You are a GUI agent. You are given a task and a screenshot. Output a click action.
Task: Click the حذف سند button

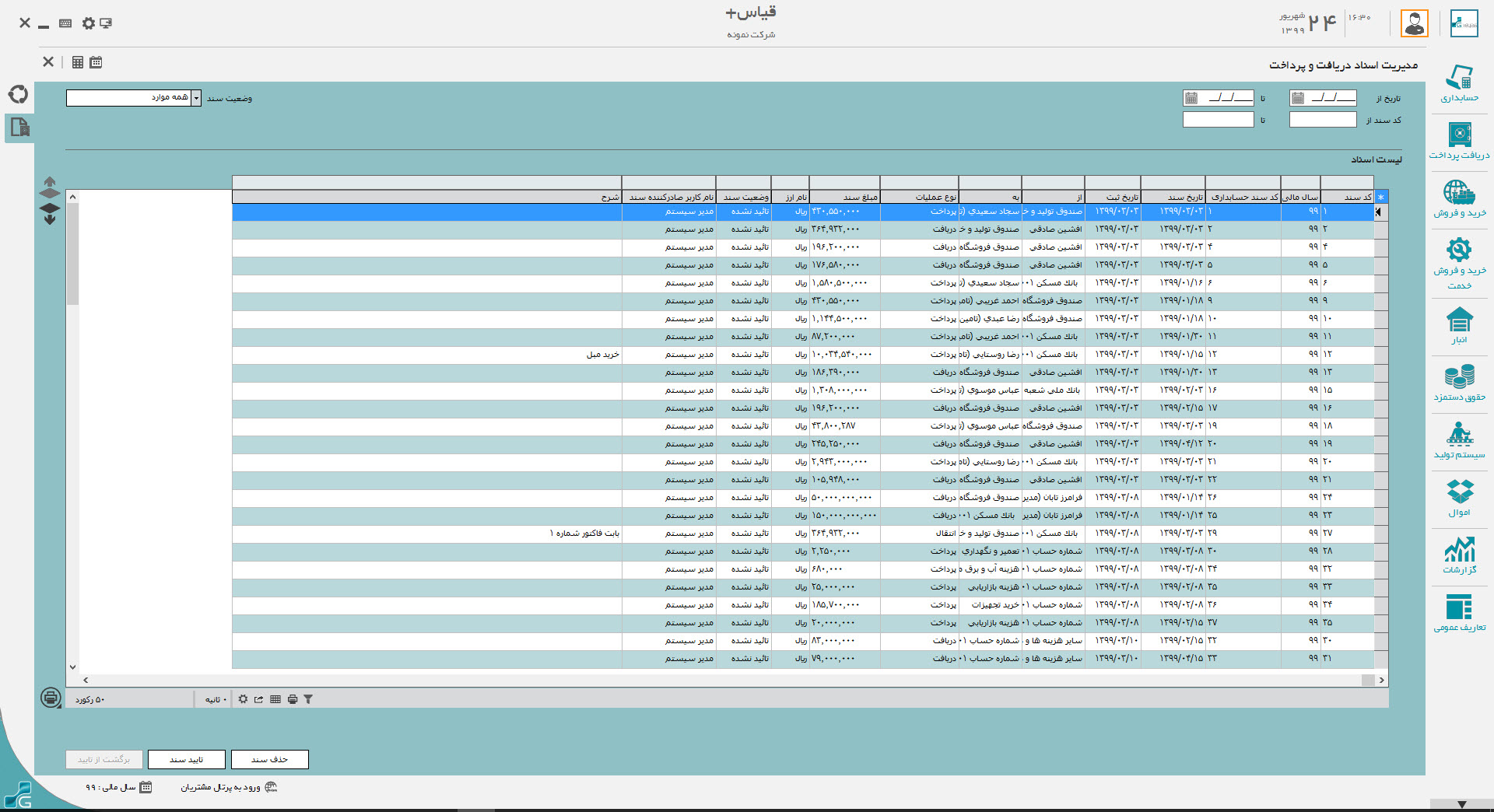point(270,759)
